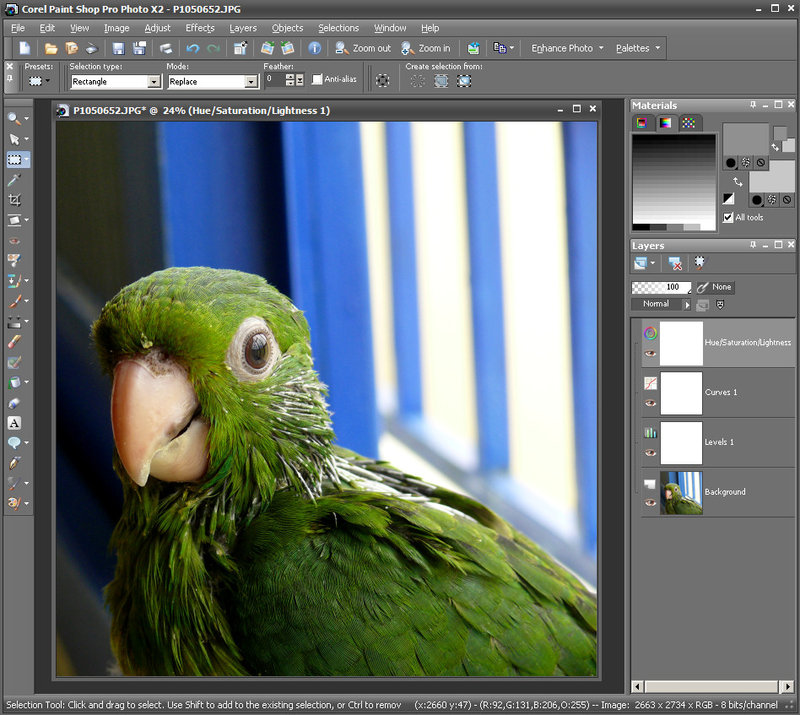
Task: Toggle Levels 1 layer visibility eye
Action: tap(649, 453)
